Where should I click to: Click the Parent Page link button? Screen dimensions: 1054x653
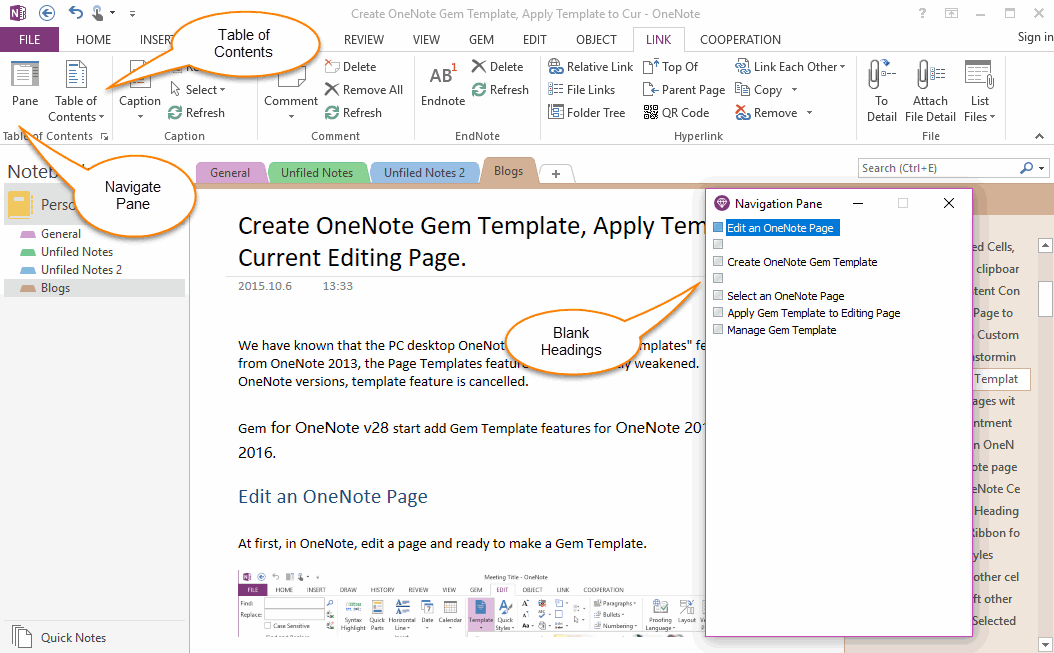[684, 89]
